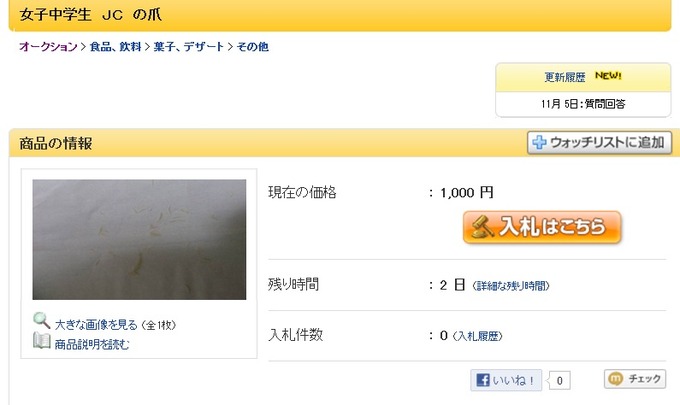
Task: Click the yellow NEW! badge
Action: coord(608,75)
